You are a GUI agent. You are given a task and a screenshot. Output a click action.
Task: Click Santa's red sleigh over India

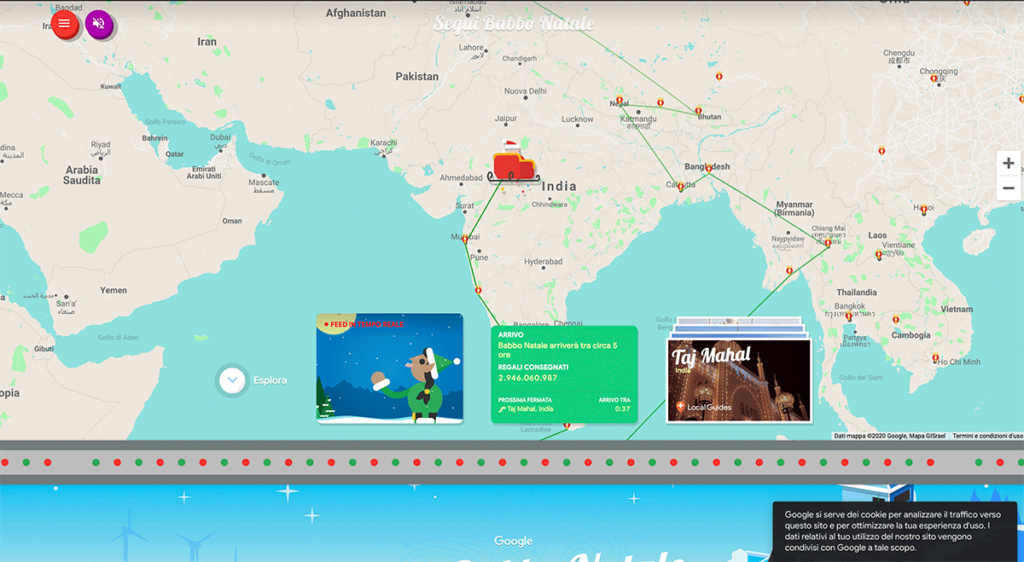click(x=513, y=163)
